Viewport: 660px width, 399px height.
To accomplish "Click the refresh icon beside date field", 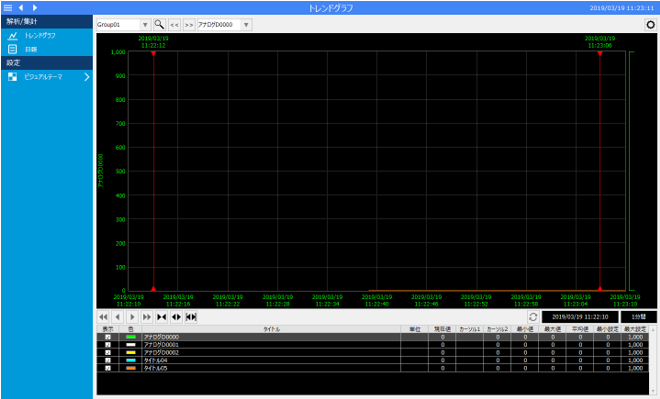I will (533, 317).
